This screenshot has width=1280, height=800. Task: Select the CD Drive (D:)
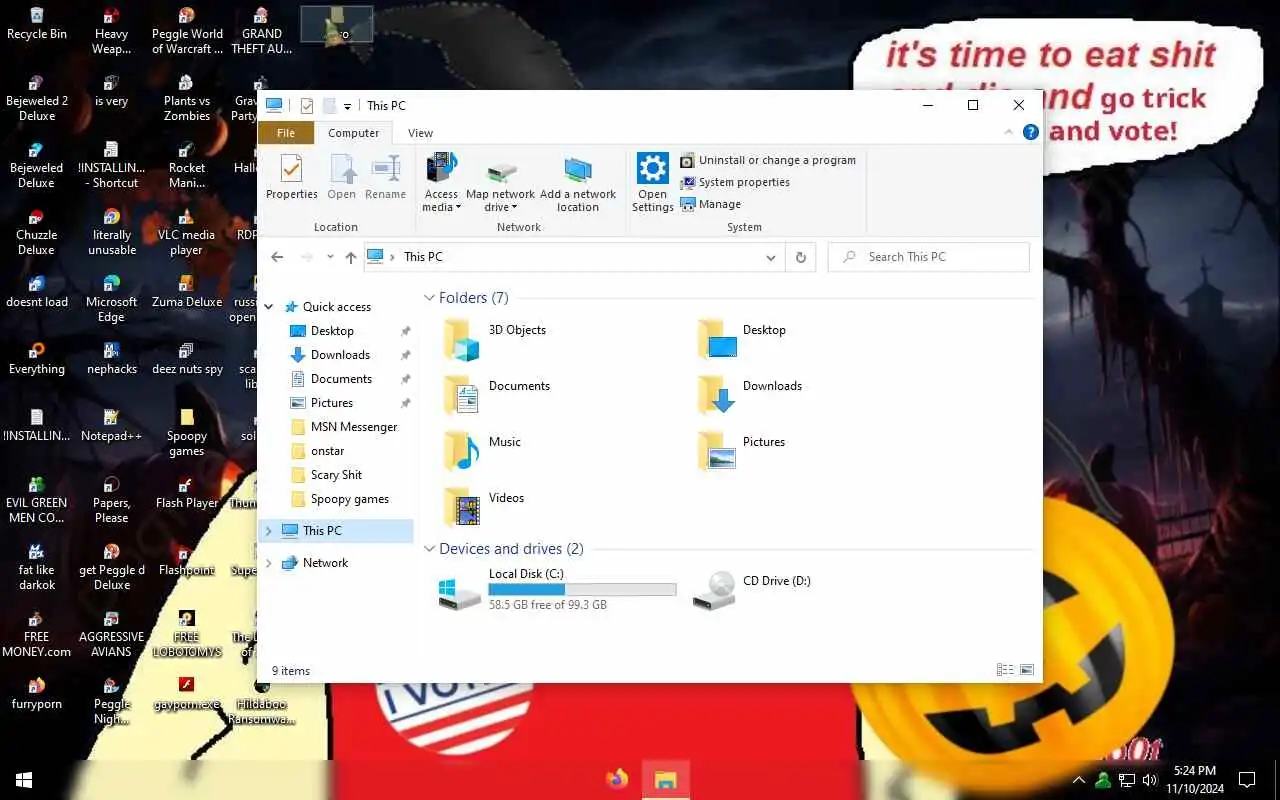(x=752, y=590)
